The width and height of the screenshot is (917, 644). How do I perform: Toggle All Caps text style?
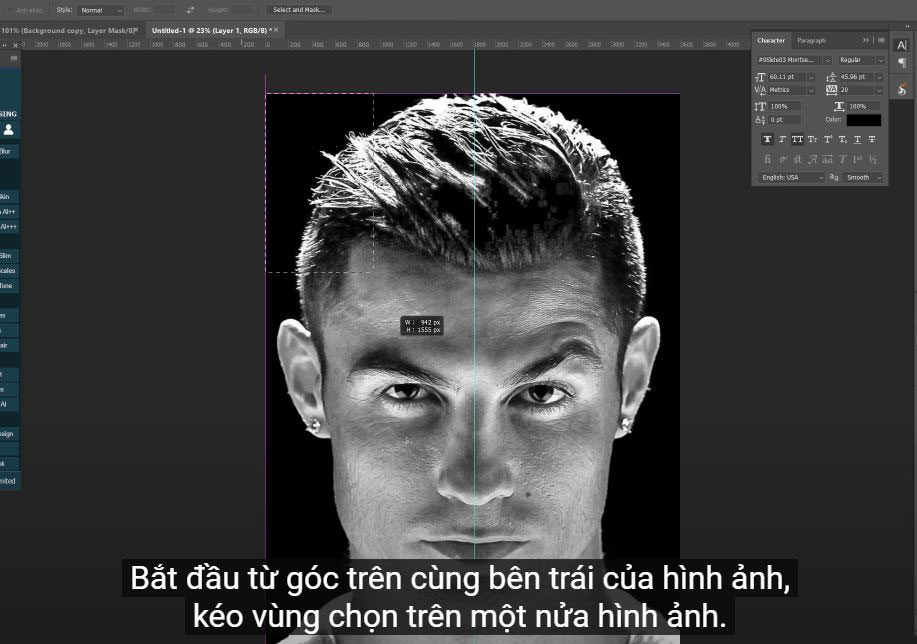797,139
